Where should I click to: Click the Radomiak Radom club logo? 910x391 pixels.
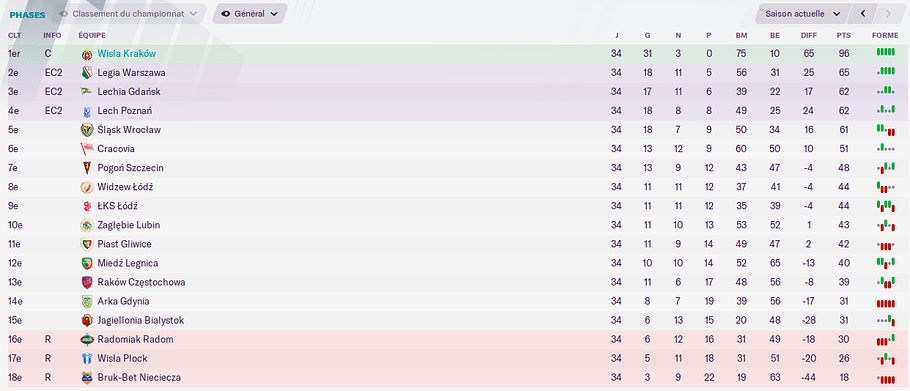tap(86, 339)
